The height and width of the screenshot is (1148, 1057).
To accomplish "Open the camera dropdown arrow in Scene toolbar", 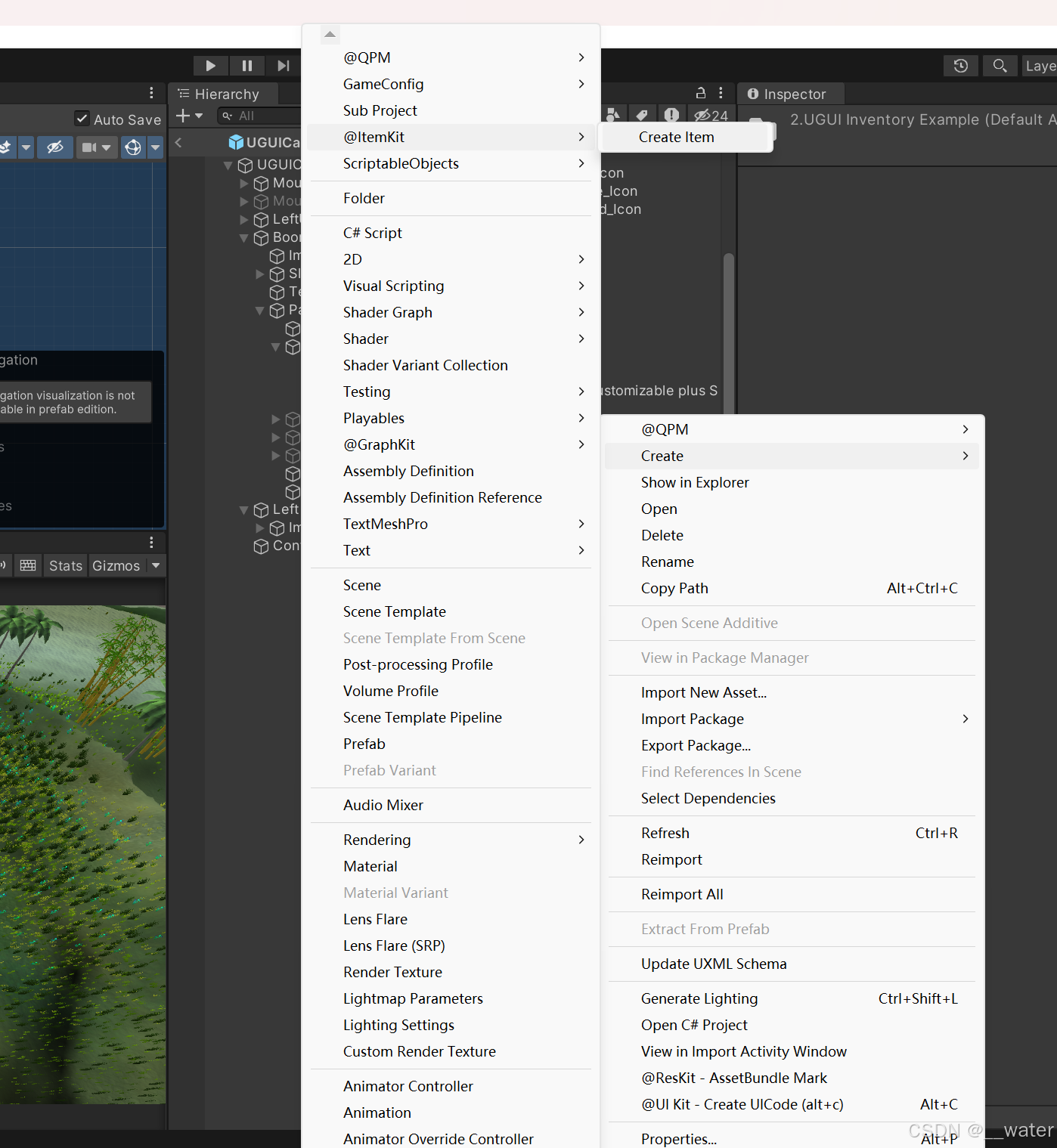I will (x=107, y=147).
